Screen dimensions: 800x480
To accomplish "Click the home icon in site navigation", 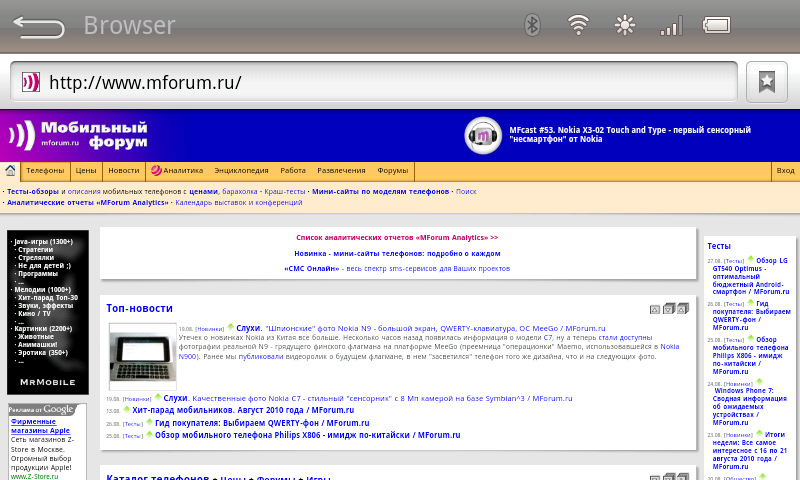I will 10,171.
